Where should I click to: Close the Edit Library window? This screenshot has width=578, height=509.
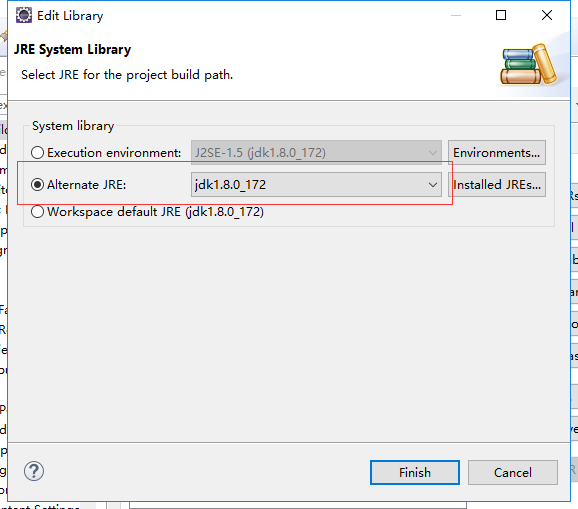[x=547, y=15]
